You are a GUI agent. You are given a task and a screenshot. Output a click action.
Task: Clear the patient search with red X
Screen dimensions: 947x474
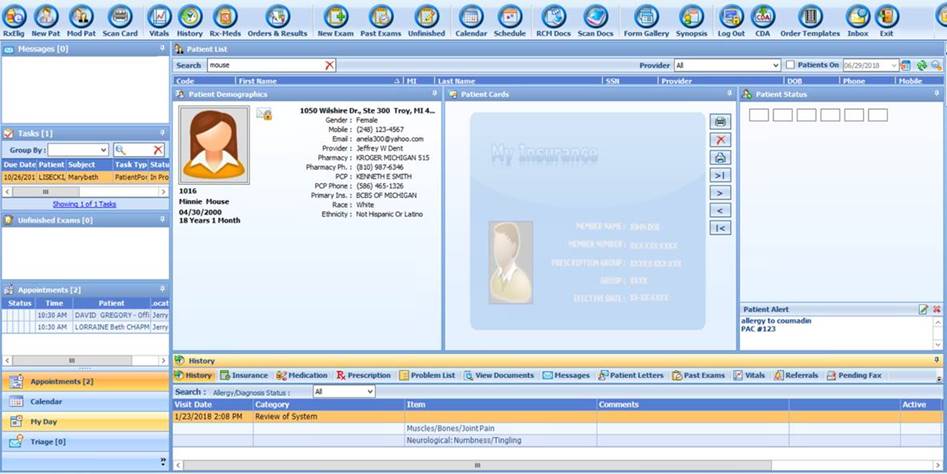329,65
